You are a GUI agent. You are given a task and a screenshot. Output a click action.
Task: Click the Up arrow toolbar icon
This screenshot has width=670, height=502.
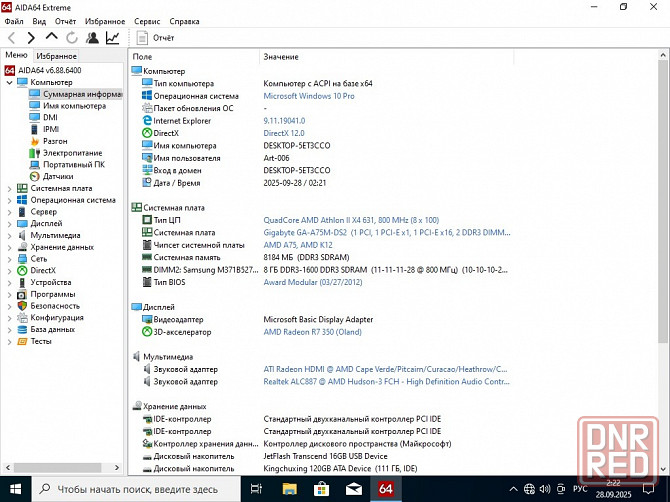(52, 38)
